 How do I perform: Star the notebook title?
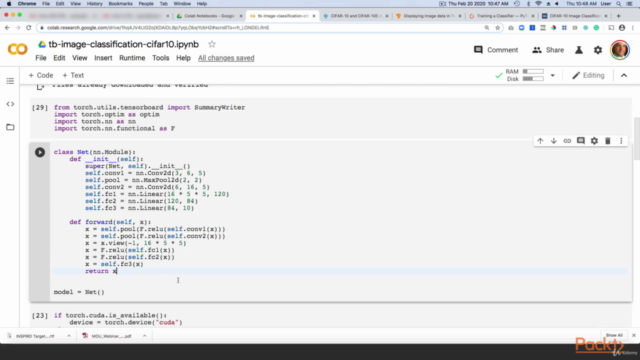tap(211, 44)
